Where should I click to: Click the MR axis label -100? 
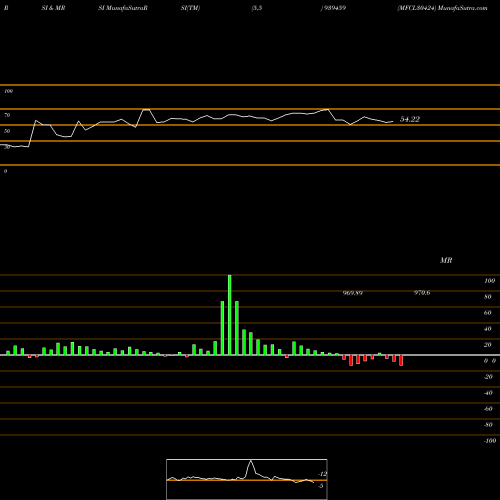[490, 441]
